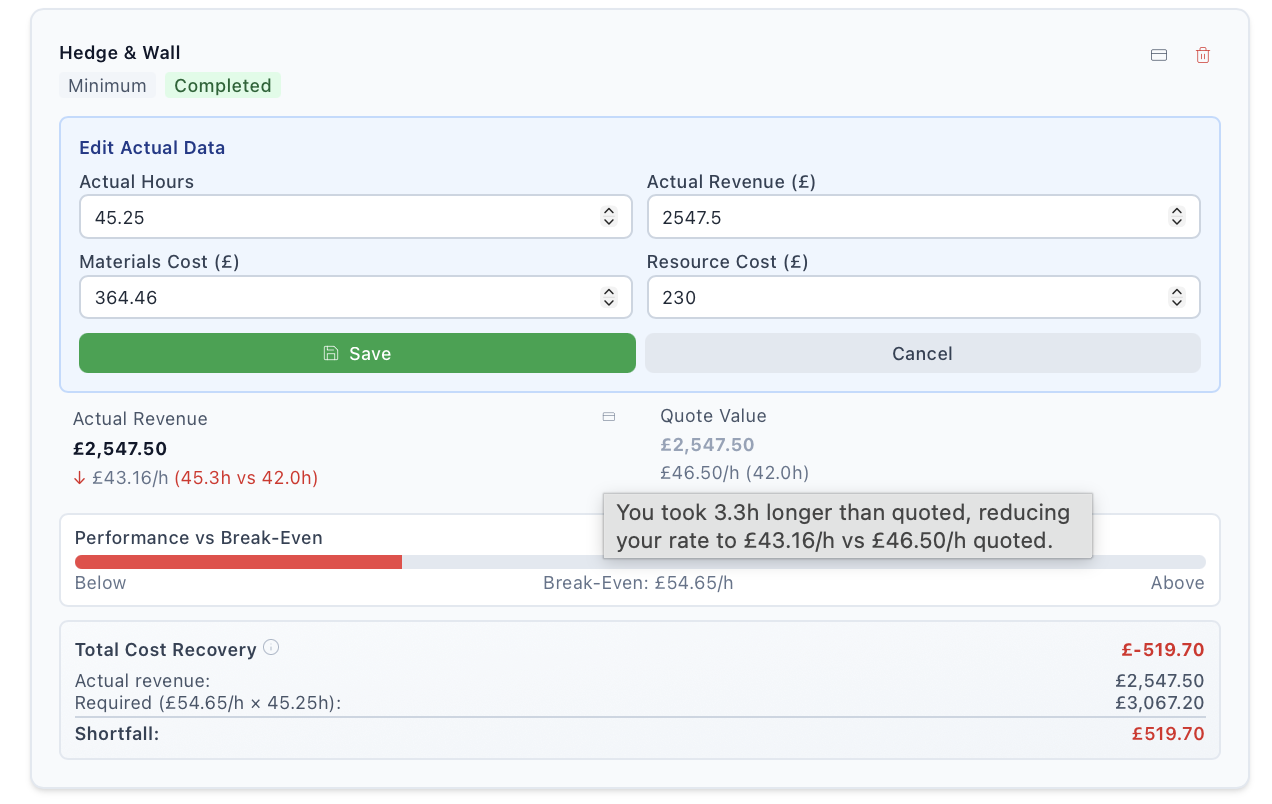Image resolution: width=1272 pixels, height=804 pixels.
Task: Cancel editing the actual data
Action: pos(921,353)
